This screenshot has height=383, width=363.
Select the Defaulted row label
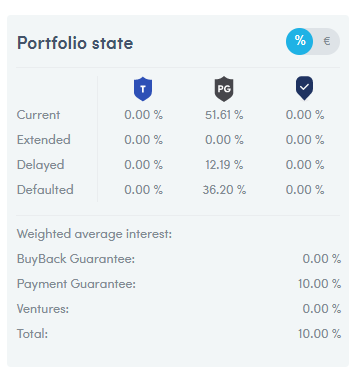point(45,190)
